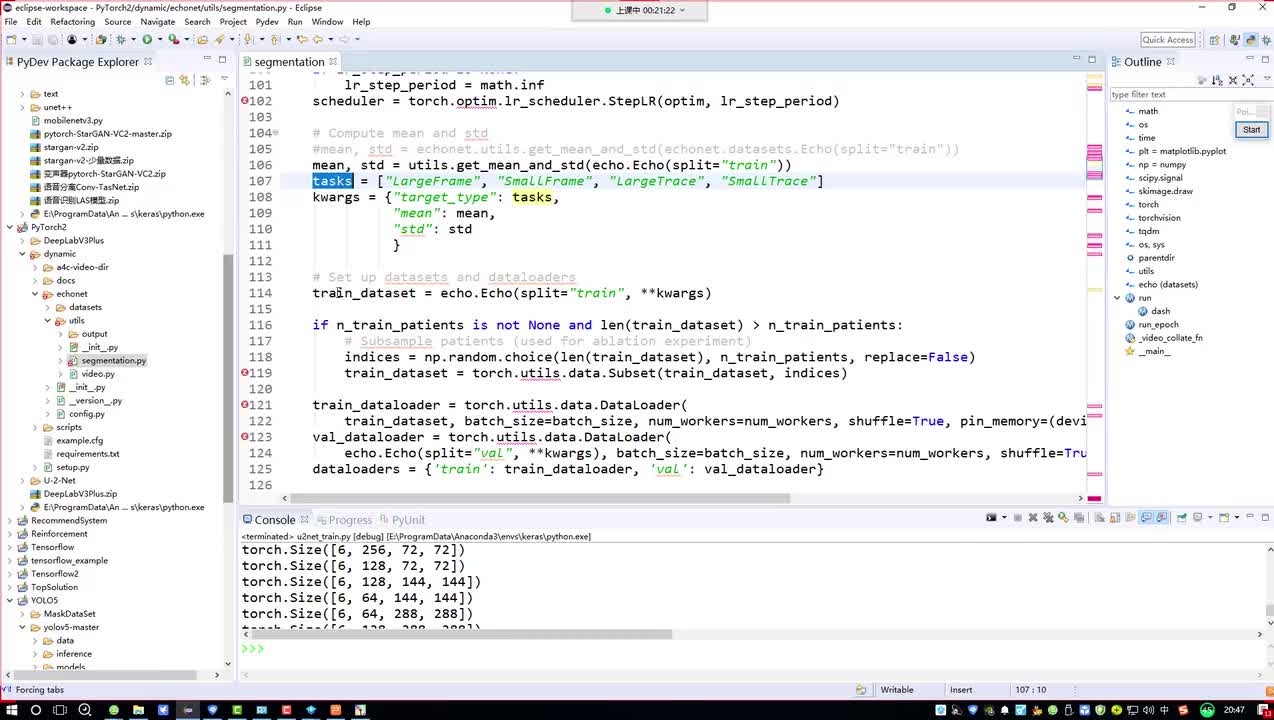Click the Start button in Outline panel
Screen dimensions: 1274x720
pyautogui.click(x=1251, y=130)
